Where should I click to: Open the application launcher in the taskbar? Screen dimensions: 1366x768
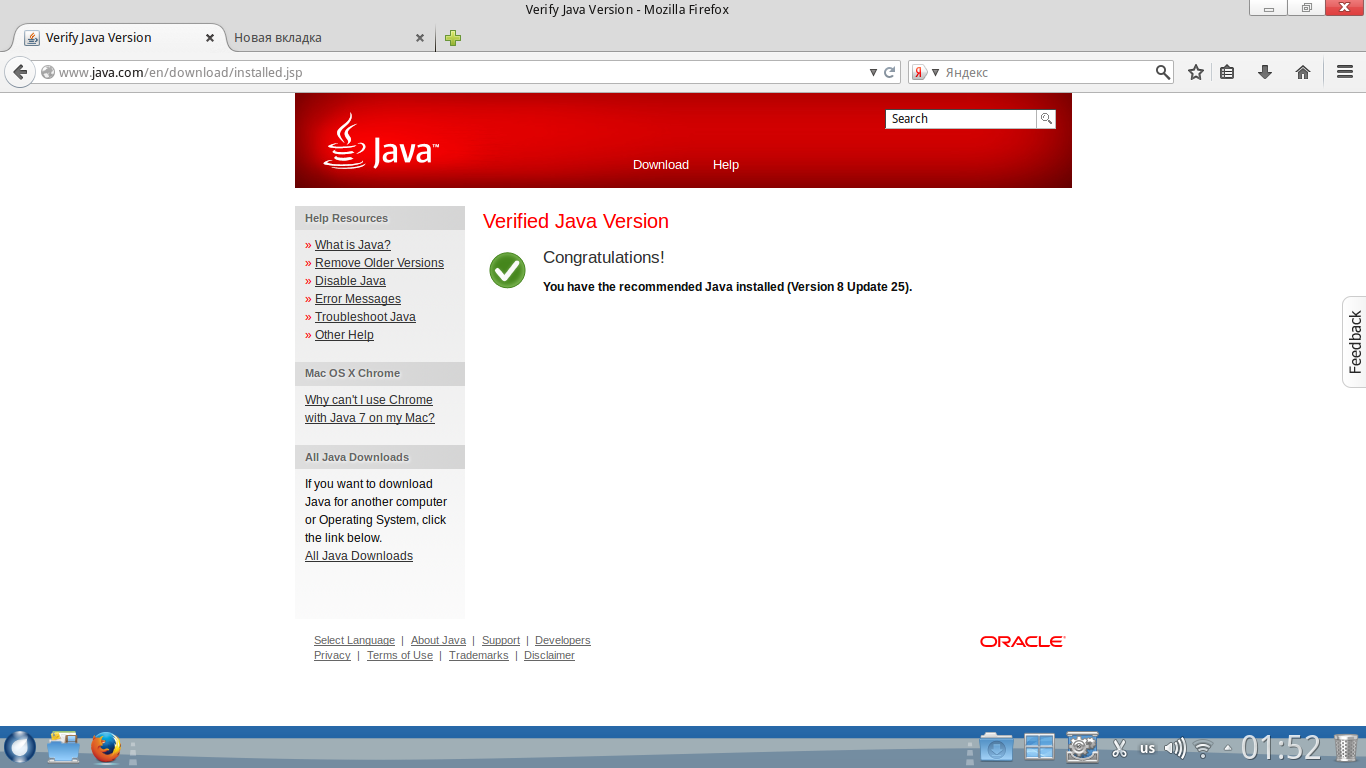20,747
